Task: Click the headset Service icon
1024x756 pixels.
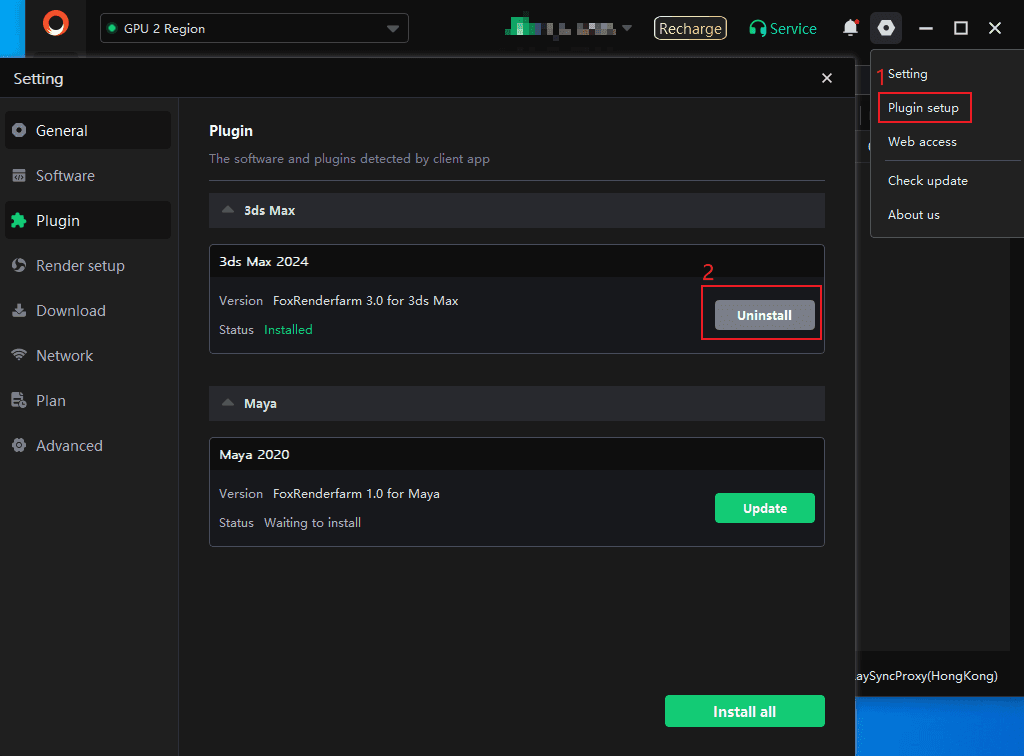Action: (x=758, y=29)
